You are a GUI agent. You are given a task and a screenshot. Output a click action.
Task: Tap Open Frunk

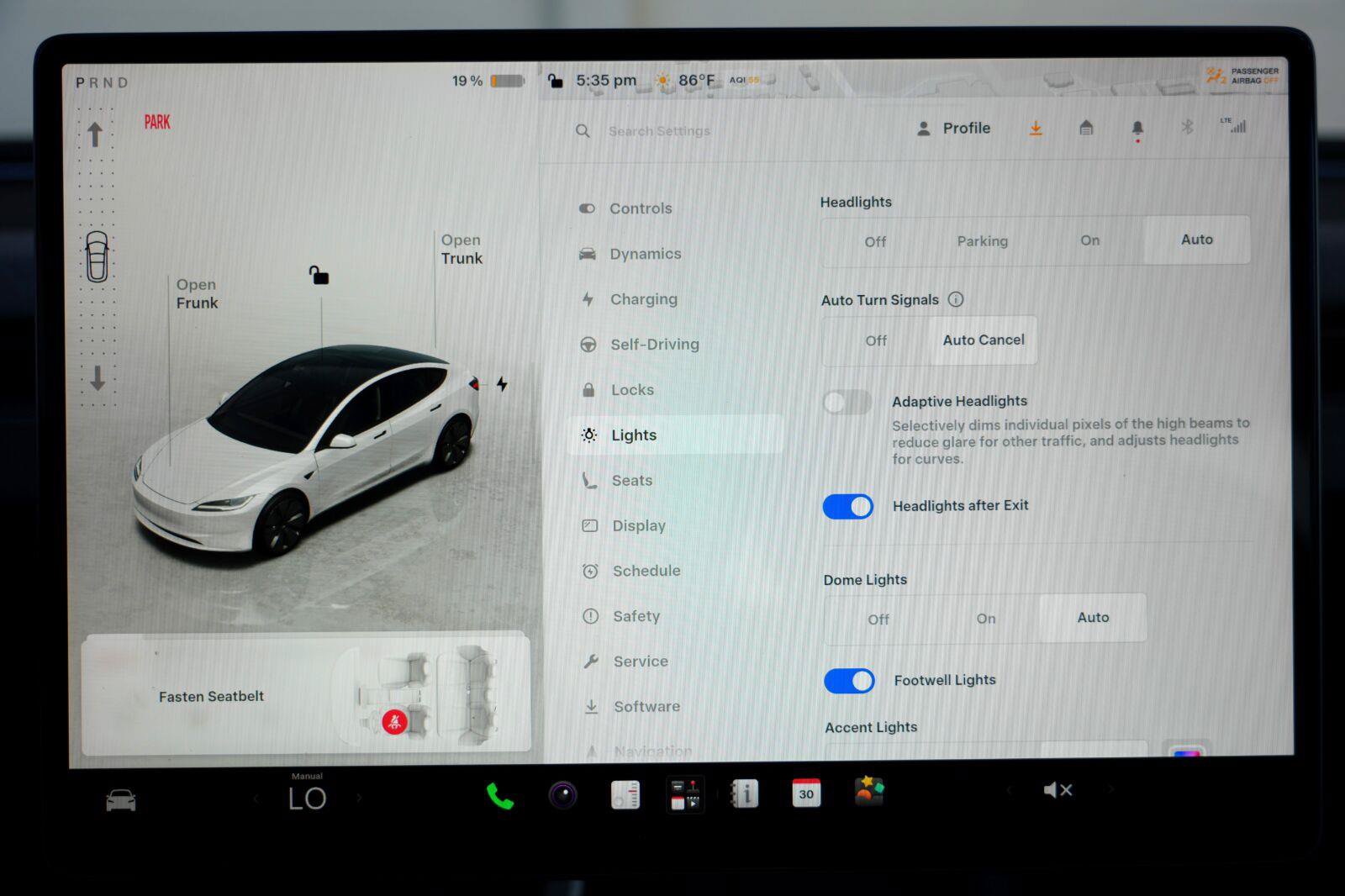(197, 294)
